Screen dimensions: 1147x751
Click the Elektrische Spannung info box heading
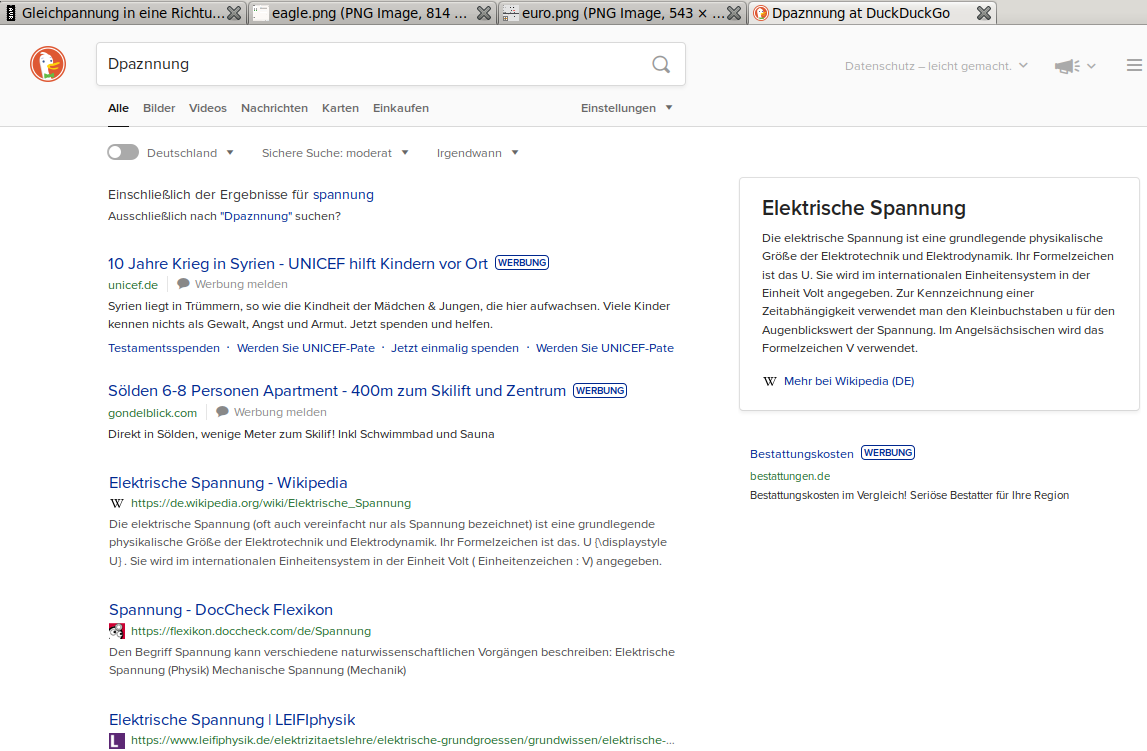tap(864, 208)
